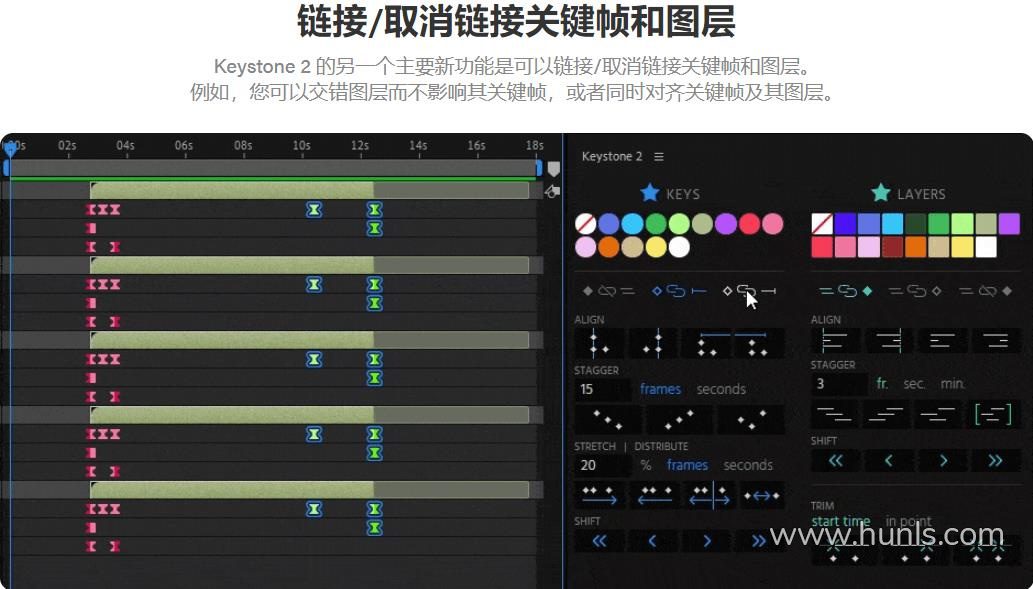Click Layers stagger value field showing 3
This screenshot has width=1033, height=589.
(x=839, y=383)
